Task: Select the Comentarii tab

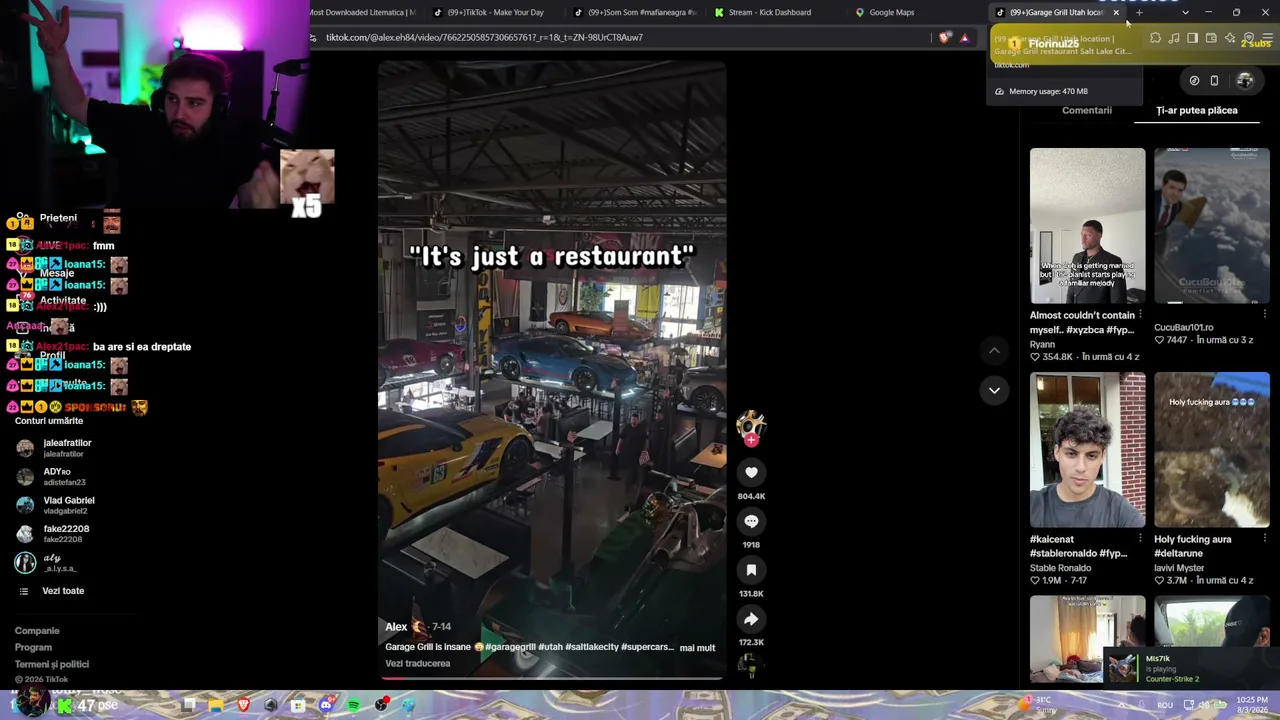Action: click(x=1087, y=110)
